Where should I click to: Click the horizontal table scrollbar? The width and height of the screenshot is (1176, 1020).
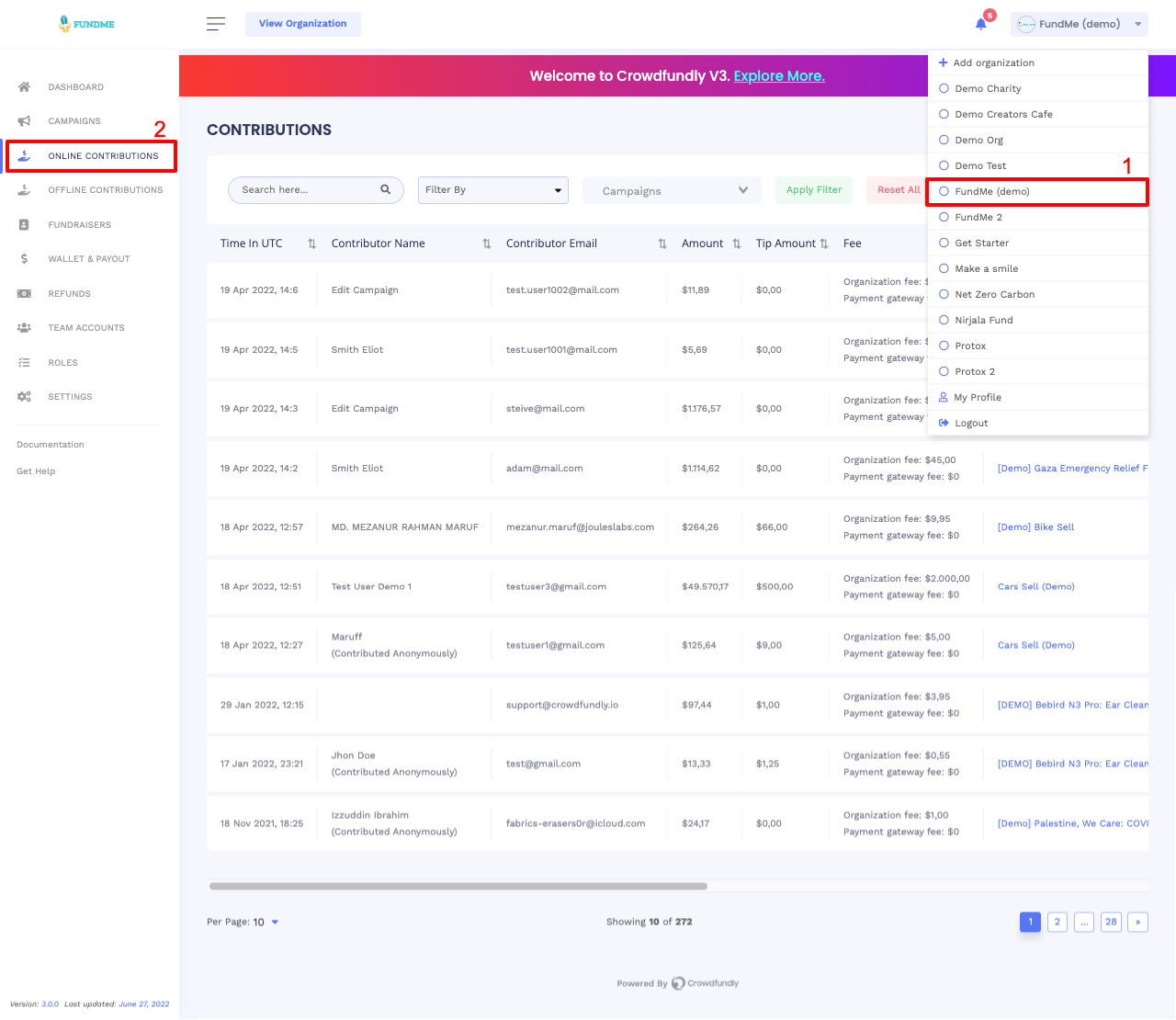coord(458,887)
